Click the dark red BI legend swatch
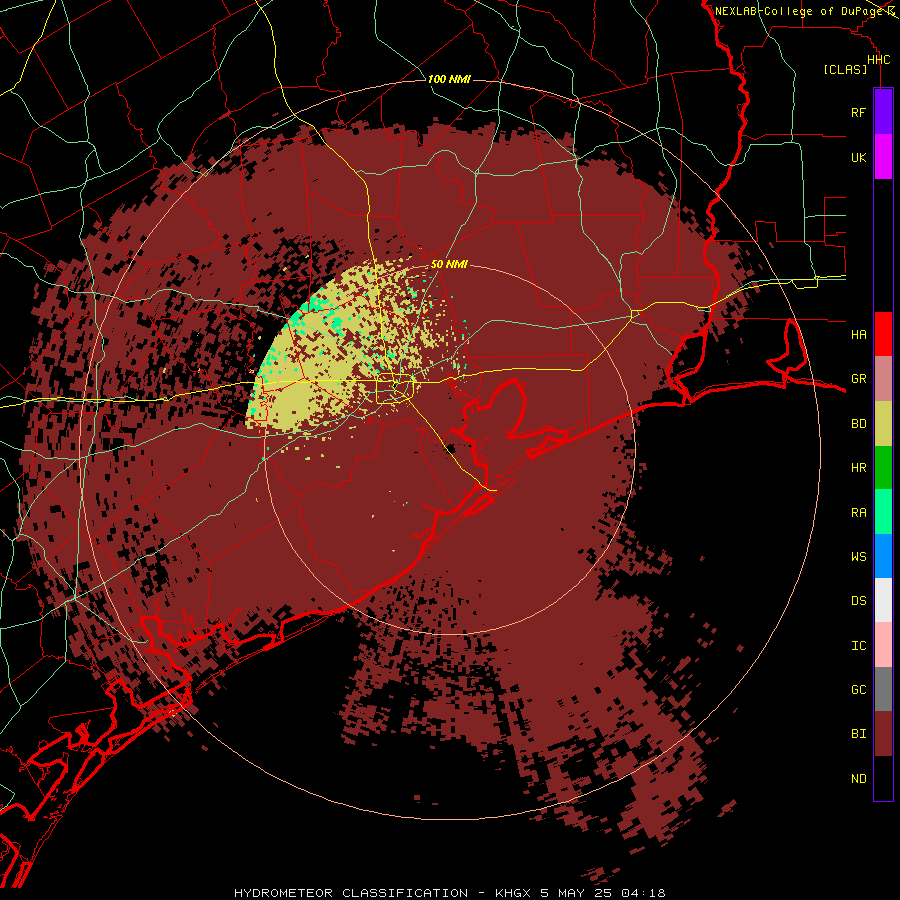Image resolution: width=900 pixels, height=900 pixels. point(883,734)
